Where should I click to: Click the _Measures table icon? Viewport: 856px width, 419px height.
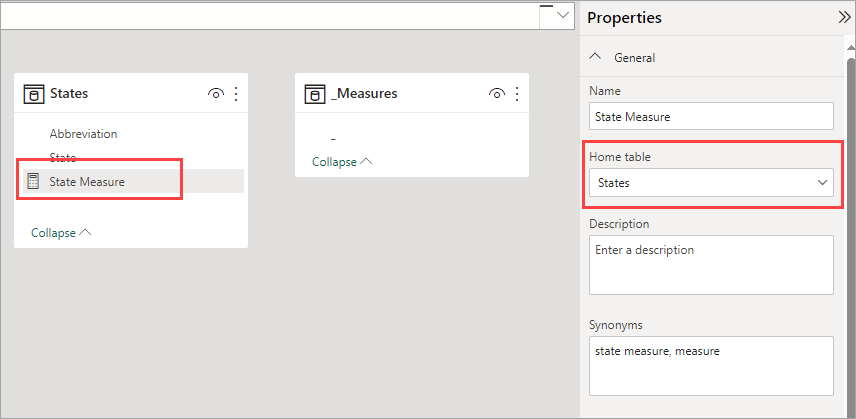pos(314,94)
